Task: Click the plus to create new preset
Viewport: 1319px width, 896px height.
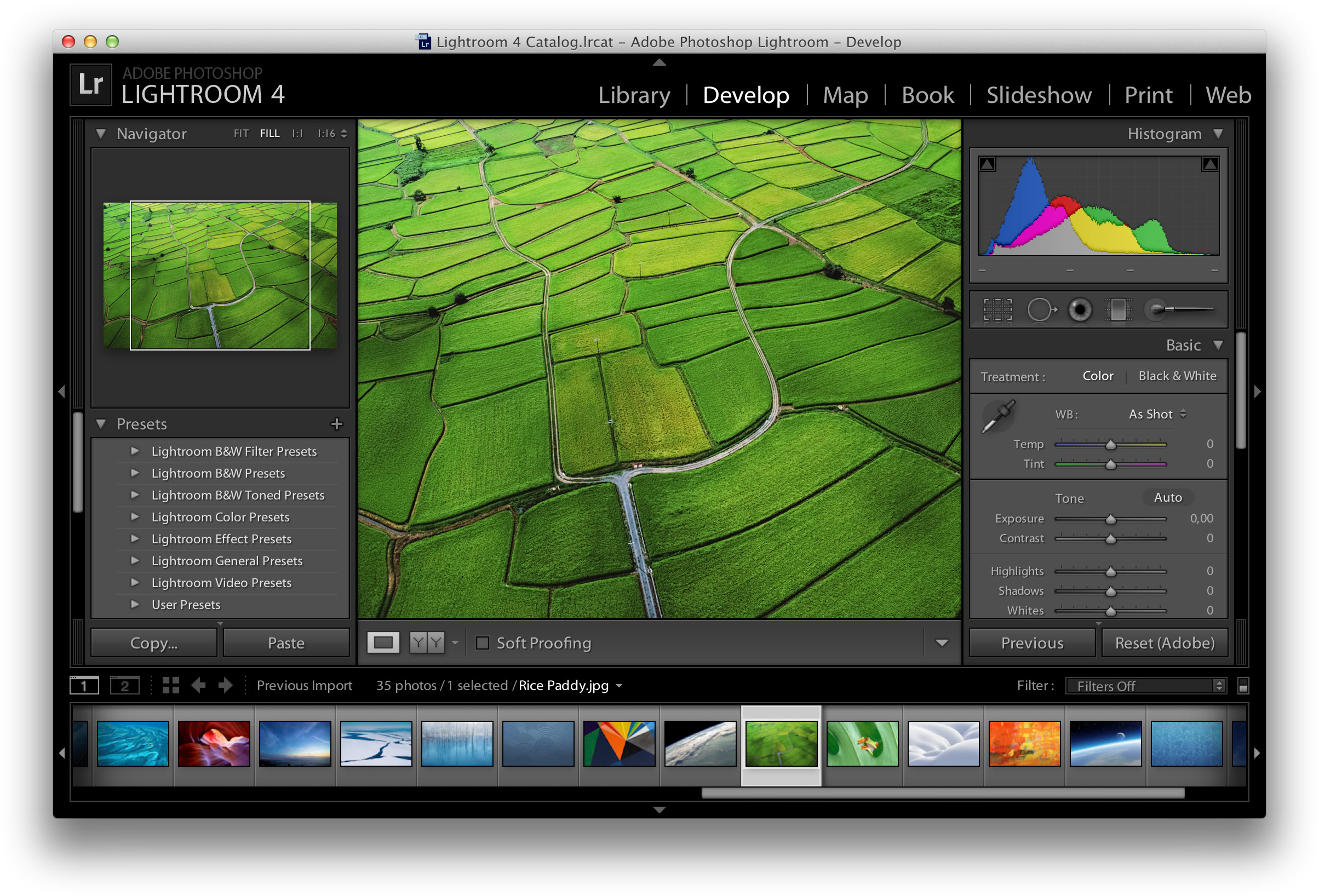Action: click(x=336, y=424)
